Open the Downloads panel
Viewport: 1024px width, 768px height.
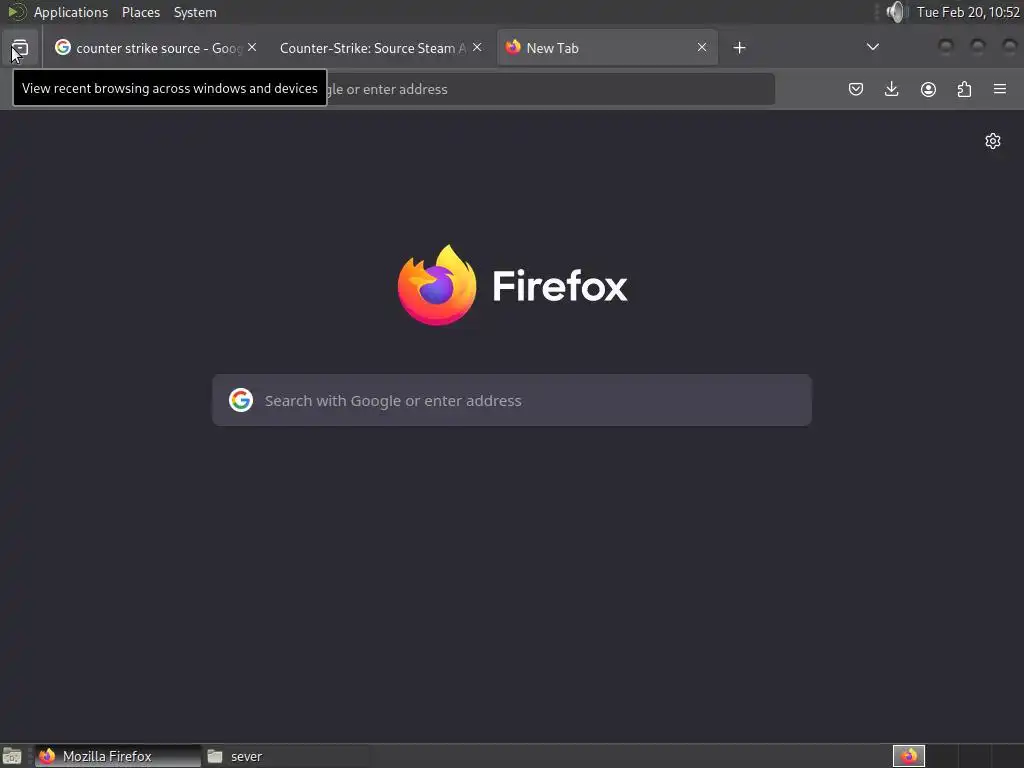tap(891, 89)
